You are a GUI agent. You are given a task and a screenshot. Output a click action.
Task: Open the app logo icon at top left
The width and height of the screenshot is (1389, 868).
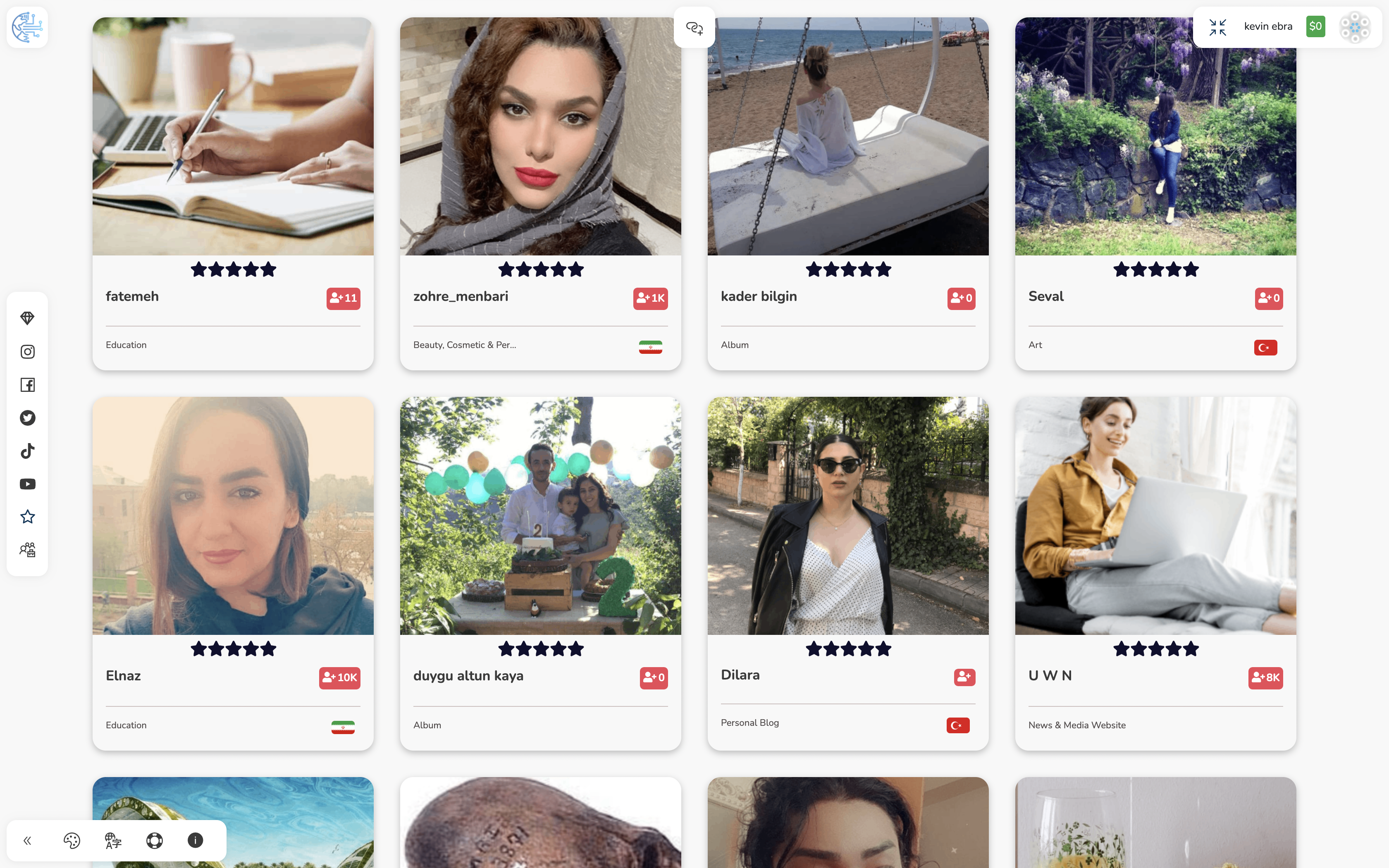pyautogui.click(x=27, y=27)
